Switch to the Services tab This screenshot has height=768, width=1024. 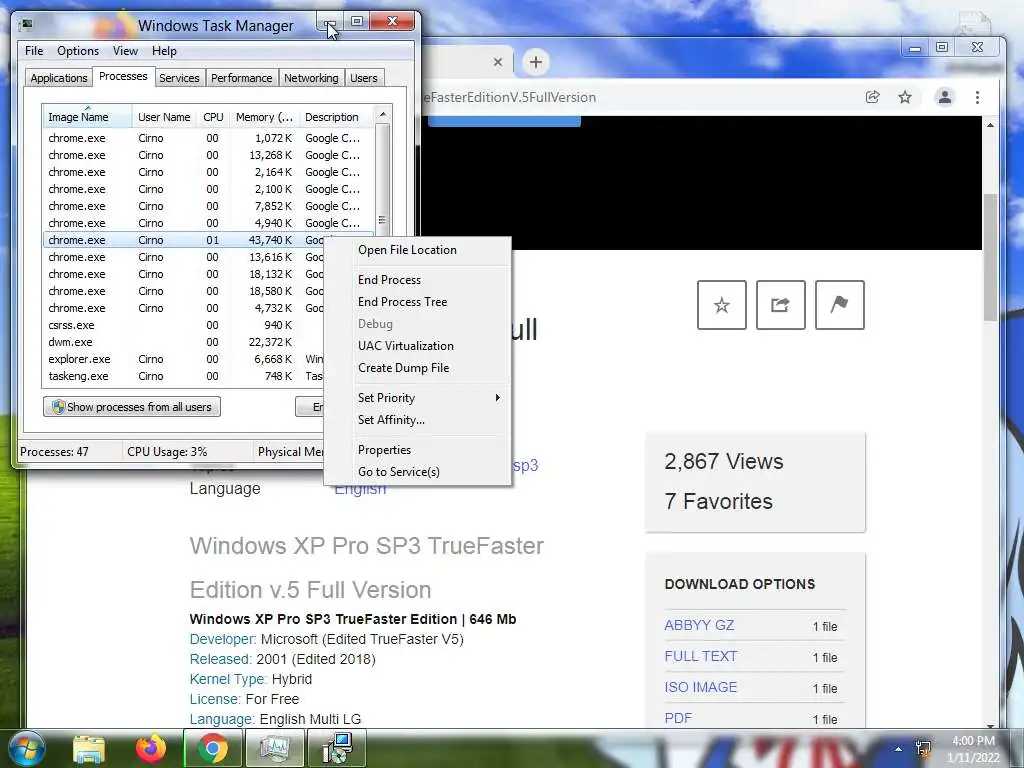[179, 78]
